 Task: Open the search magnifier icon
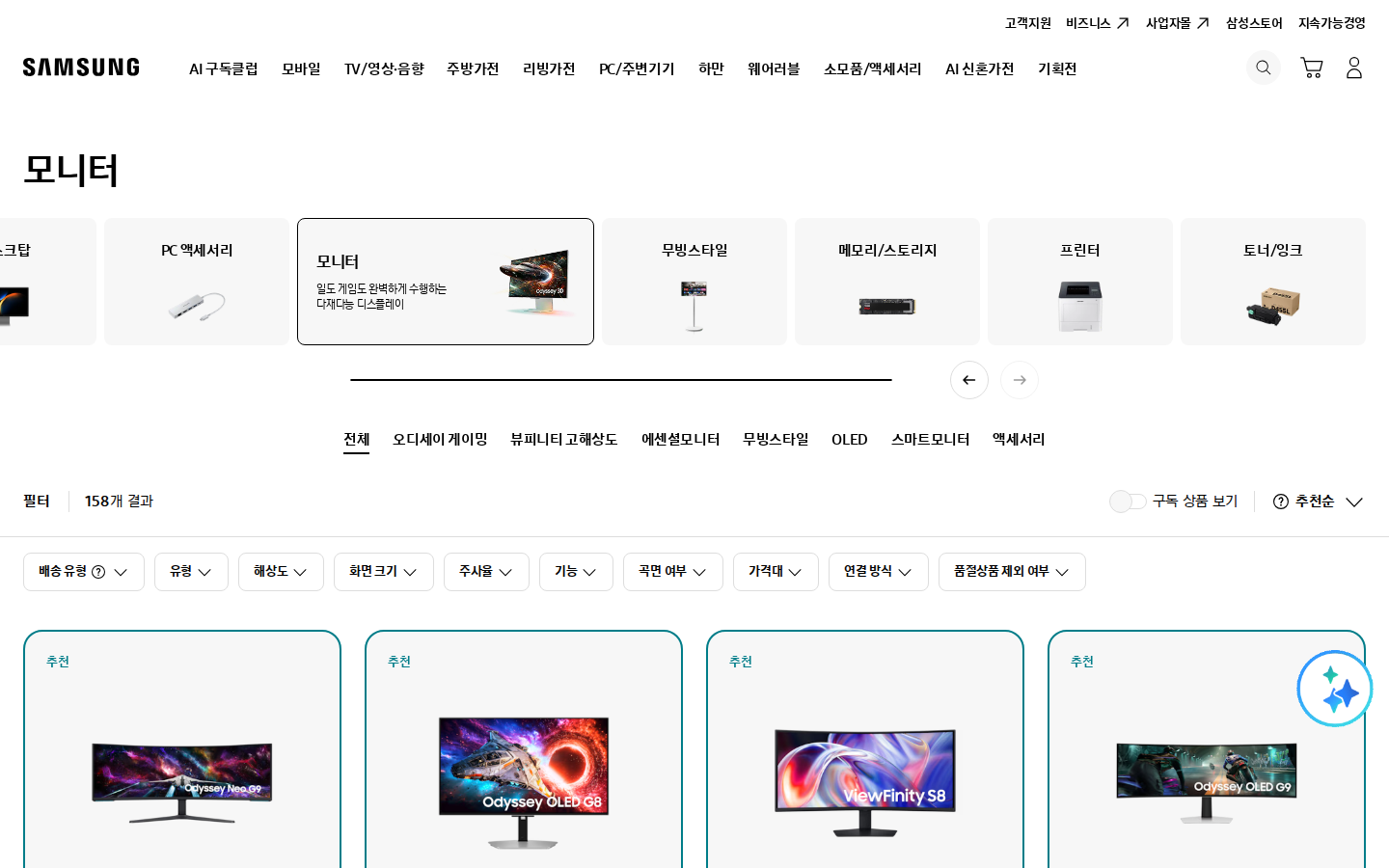[x=1263, y=68]
